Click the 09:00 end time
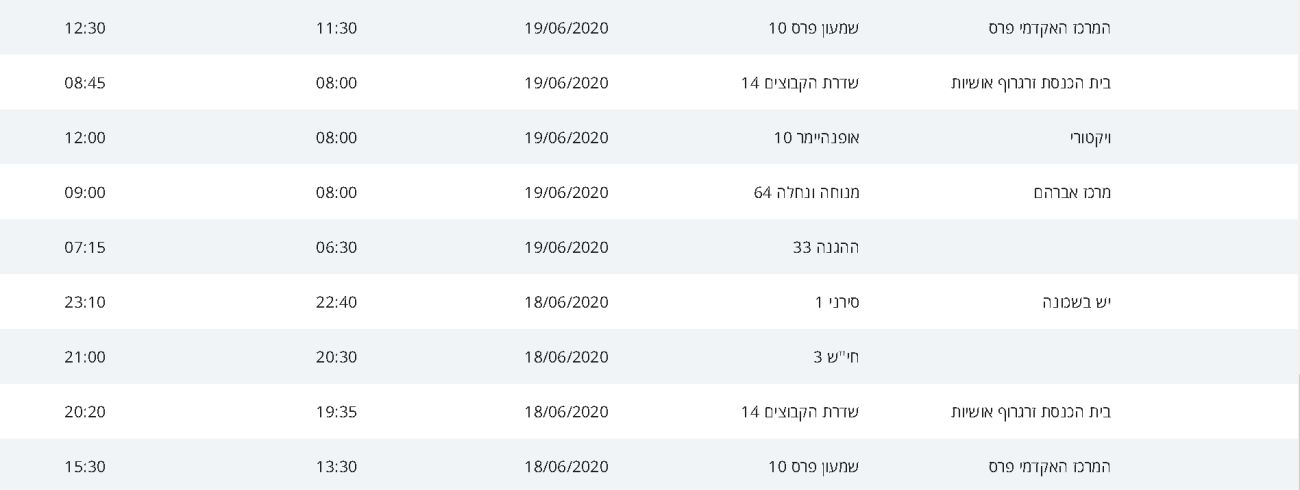1300x490 pixels. [x=84, y=193]
